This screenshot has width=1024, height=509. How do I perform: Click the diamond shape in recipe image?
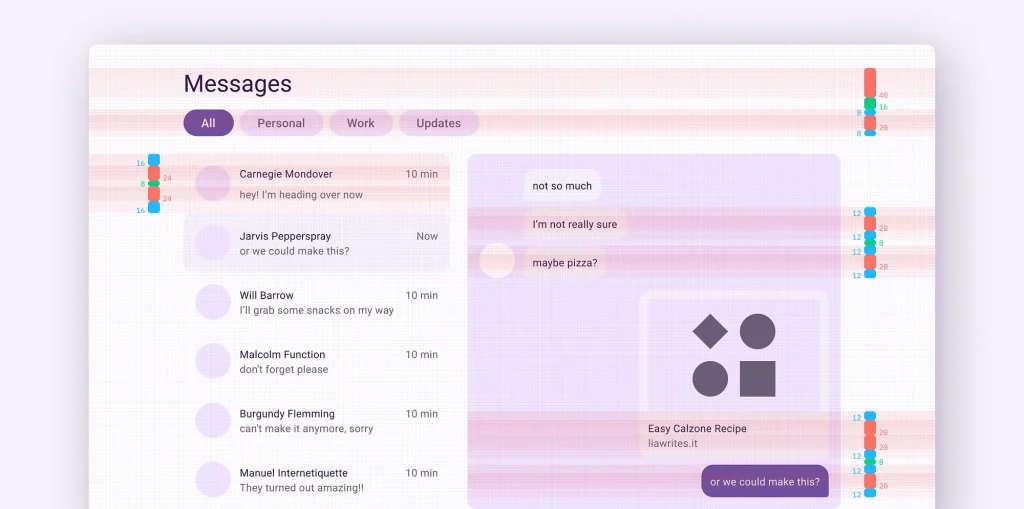(710, 332)
